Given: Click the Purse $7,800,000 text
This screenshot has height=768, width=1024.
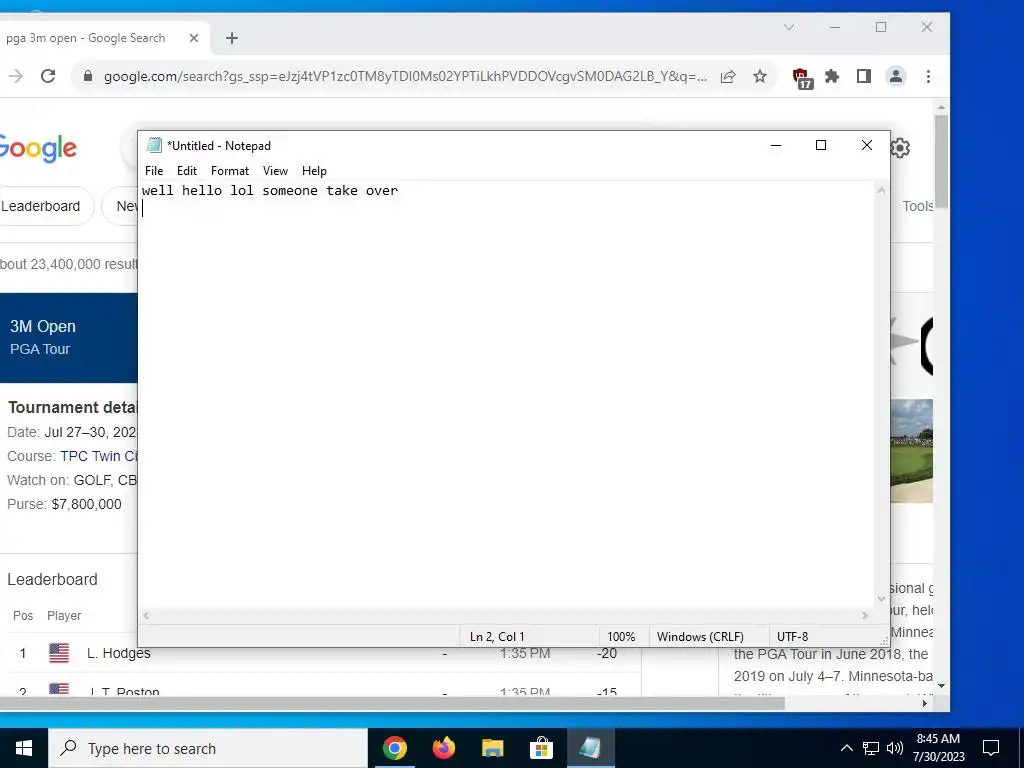Looking at the screenshot, I should pos(64,504).
